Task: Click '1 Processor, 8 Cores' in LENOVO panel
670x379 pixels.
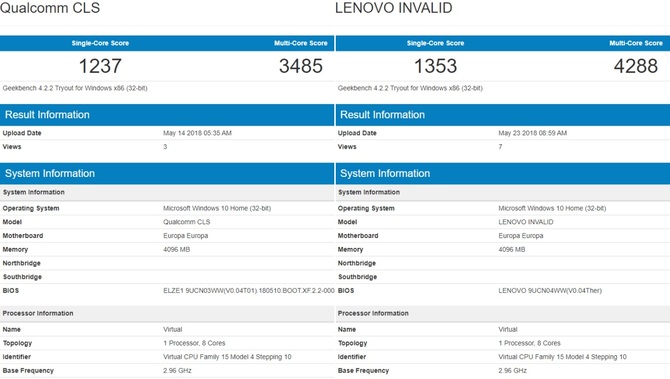Action: [529, 343]
